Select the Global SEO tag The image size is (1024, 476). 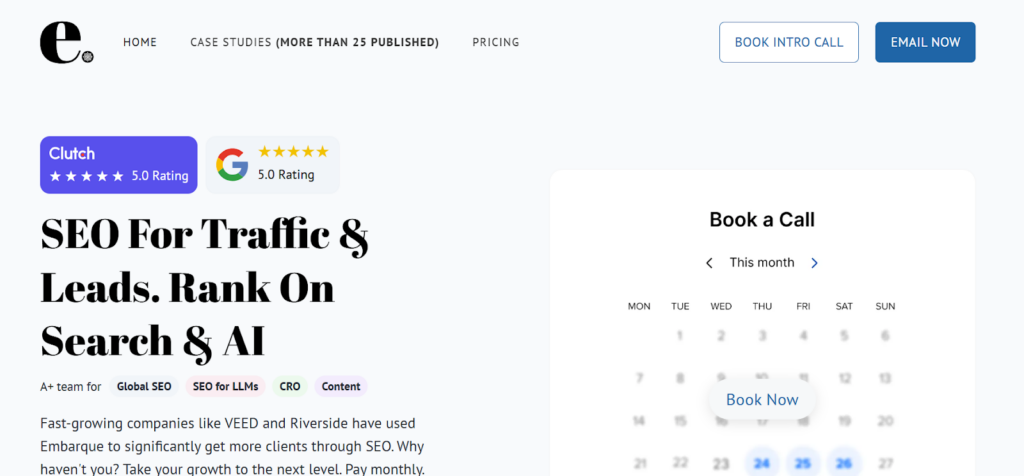point(144,386)
